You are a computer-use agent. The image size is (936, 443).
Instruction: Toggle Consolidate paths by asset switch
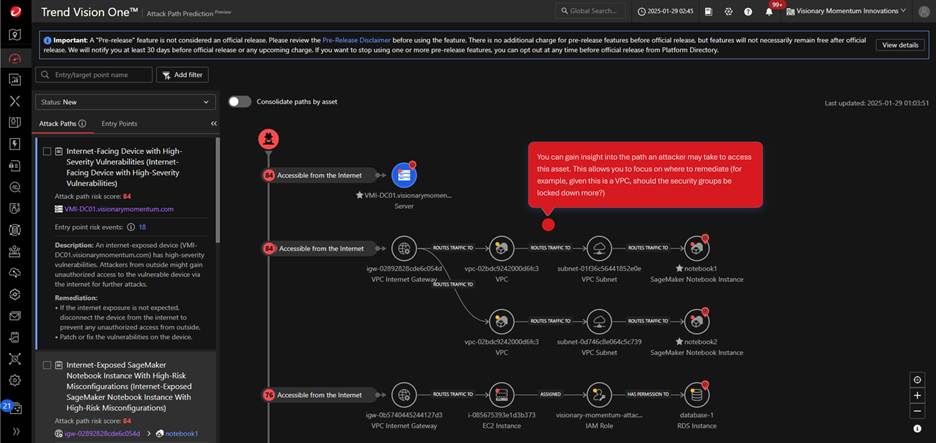coord(239,101)
